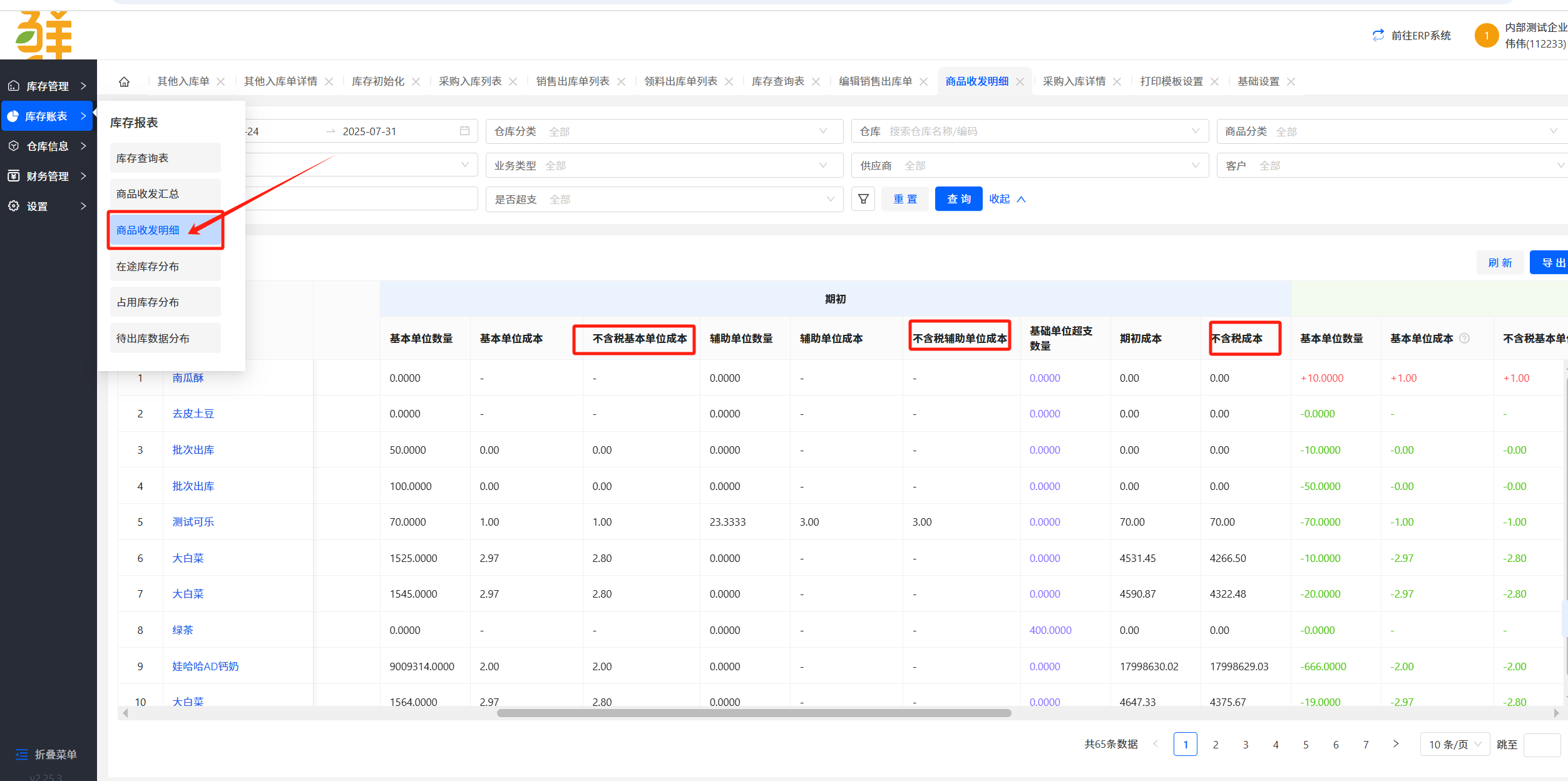Go to page 2
The width and height of the screenshot is (1568, 781).
[x=1215, y=744]
